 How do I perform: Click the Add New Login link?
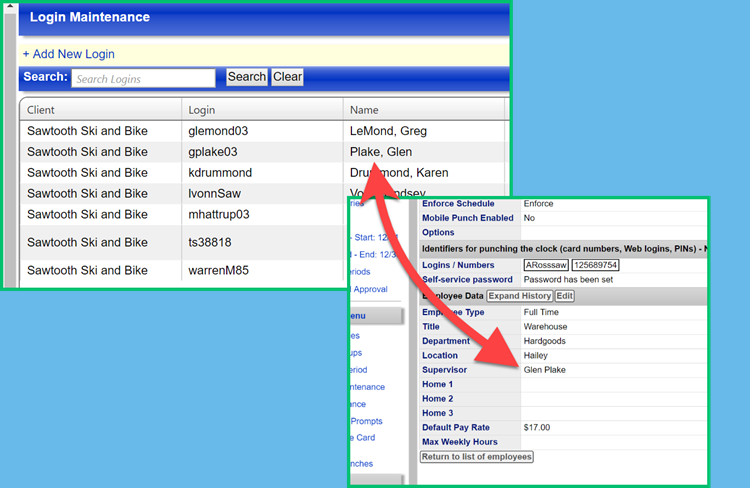pos(68,54)
